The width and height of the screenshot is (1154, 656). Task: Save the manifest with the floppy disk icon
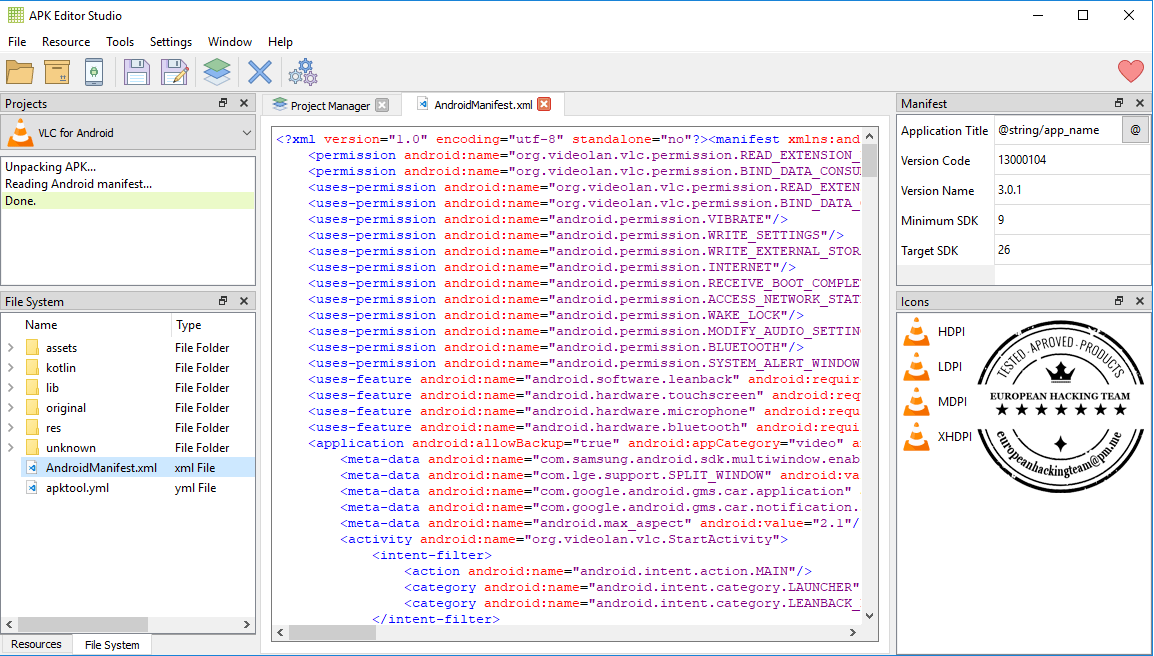[136, 71]
